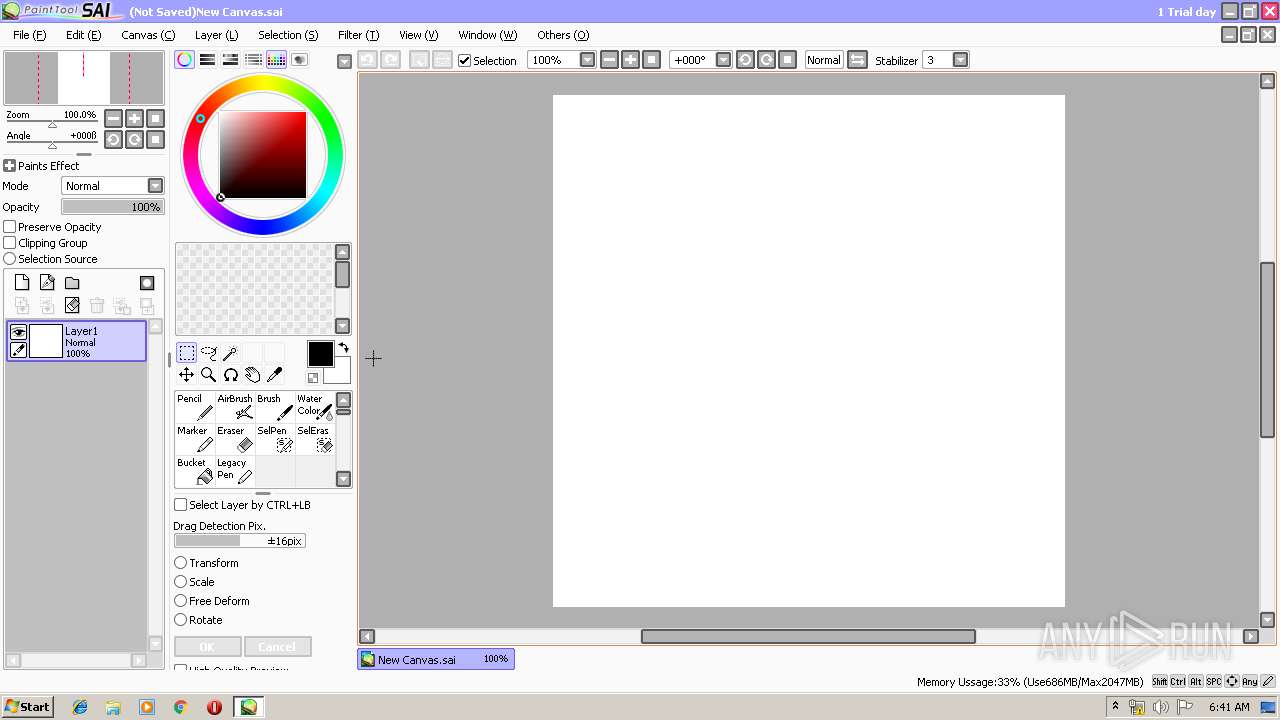Select the Zoom magnifier tool

pos(209,375)
